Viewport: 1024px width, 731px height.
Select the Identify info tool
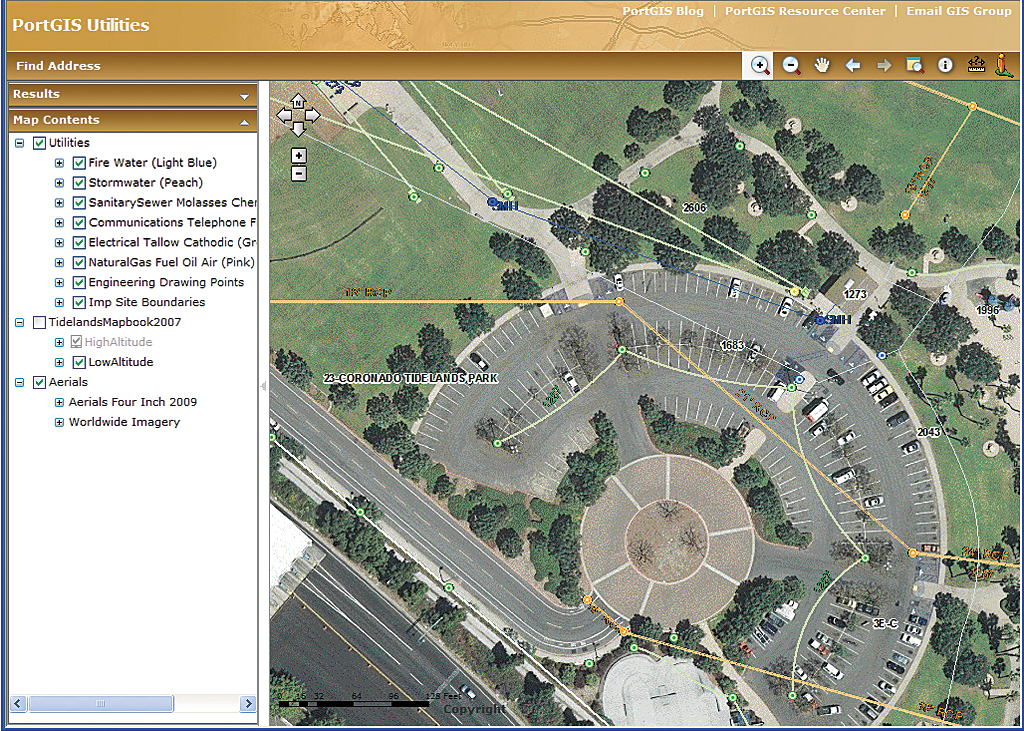(945, 65)
